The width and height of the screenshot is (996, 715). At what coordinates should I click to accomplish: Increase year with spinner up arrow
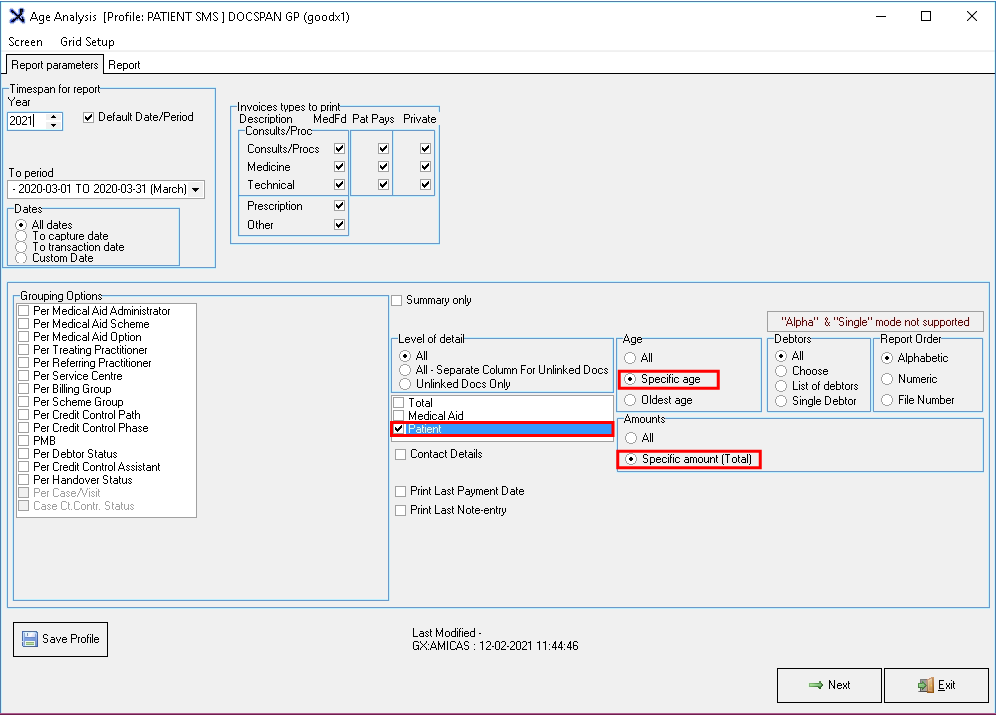pyautogui.click(x=55, y=117)
